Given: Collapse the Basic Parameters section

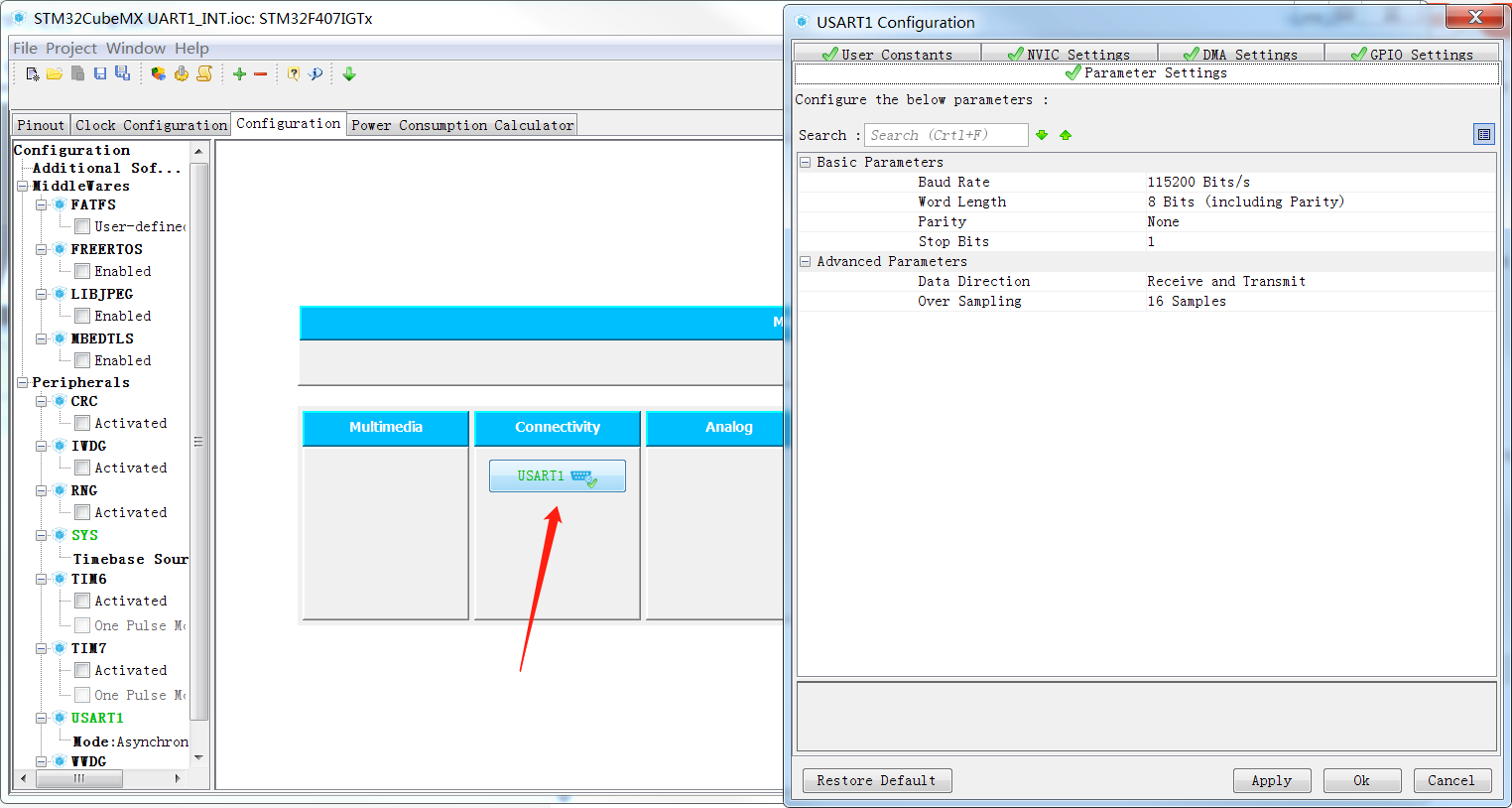Looking at the screenshot, I should [806, 162].
